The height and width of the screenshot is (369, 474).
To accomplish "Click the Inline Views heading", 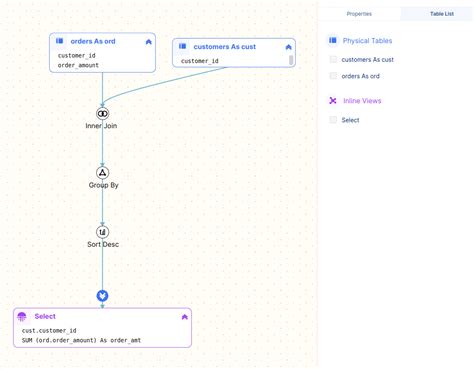I will 362,101.
